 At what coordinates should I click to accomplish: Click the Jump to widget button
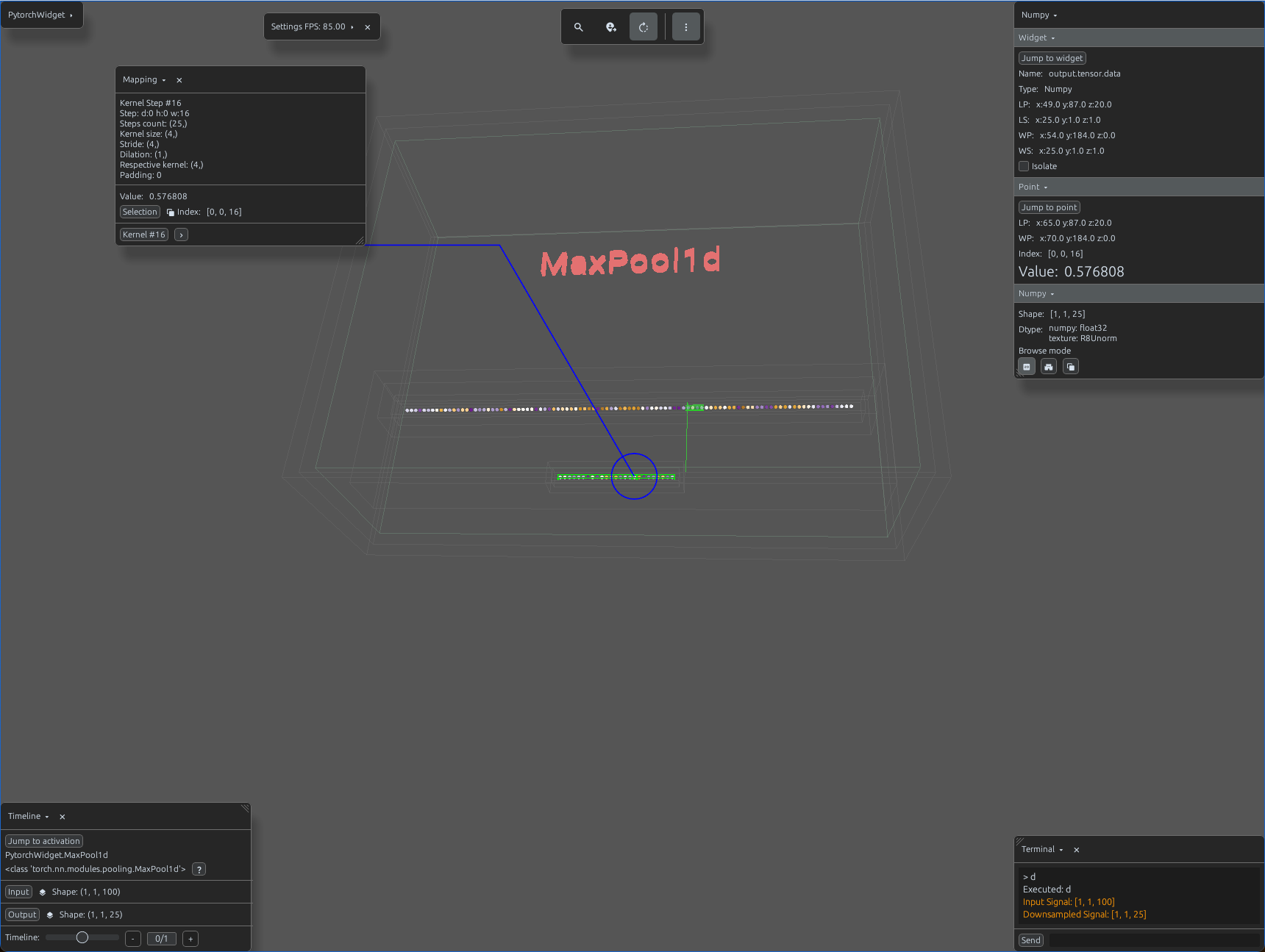(1052, 58)
